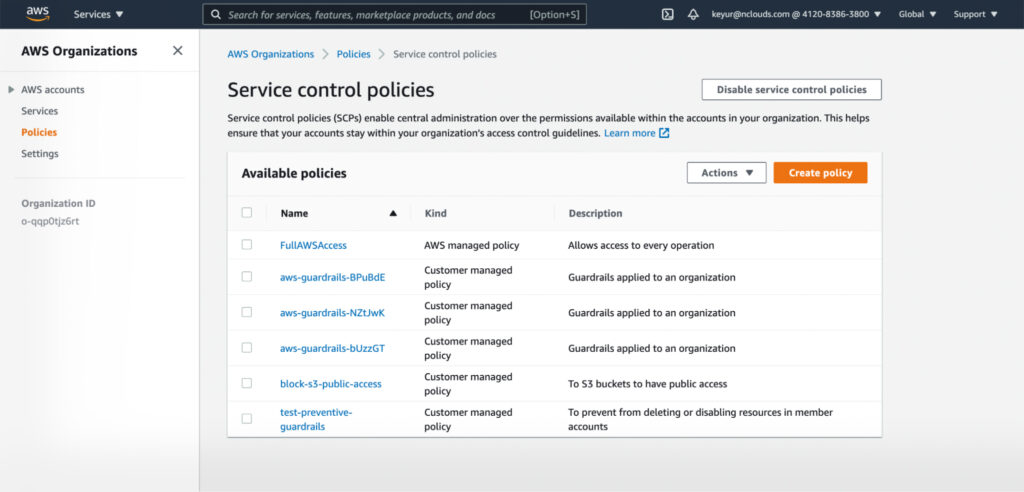Open the aws-guardrails-BPuBdE policy

(333, 277)
